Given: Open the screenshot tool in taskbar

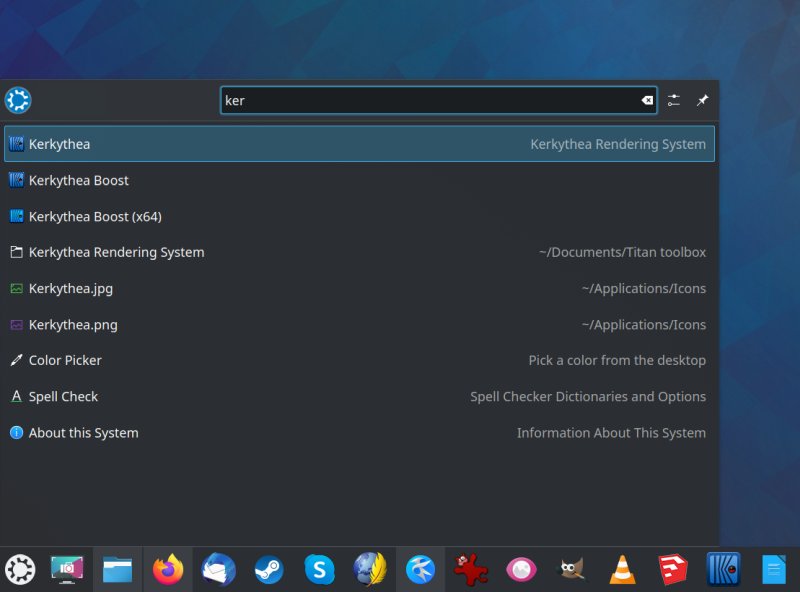Looking at the screenshot, I should (67, 570).
